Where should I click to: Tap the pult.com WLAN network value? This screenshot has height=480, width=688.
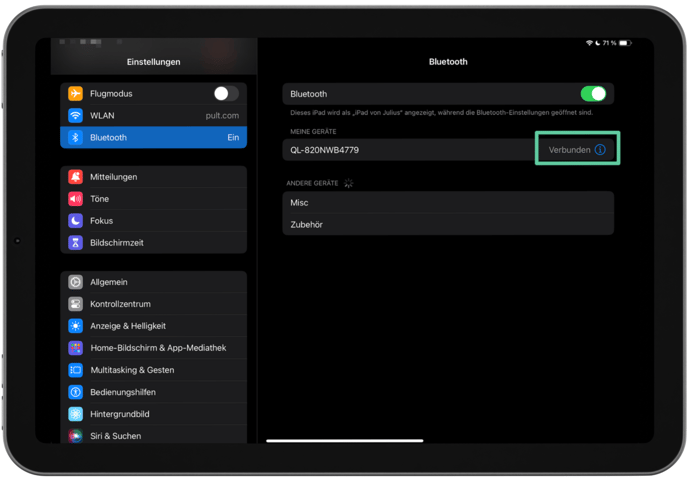[x=222, y=115]
